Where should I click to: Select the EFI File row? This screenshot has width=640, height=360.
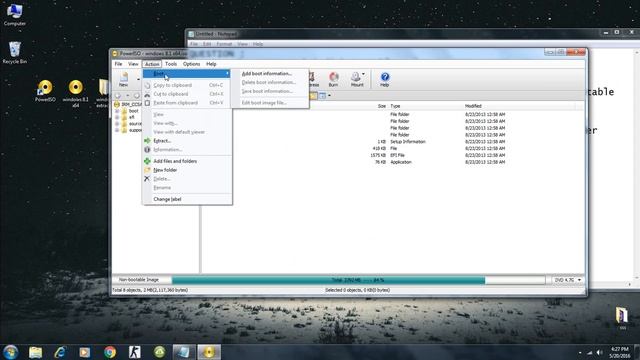pyautogui.click(x=392, y=155)
